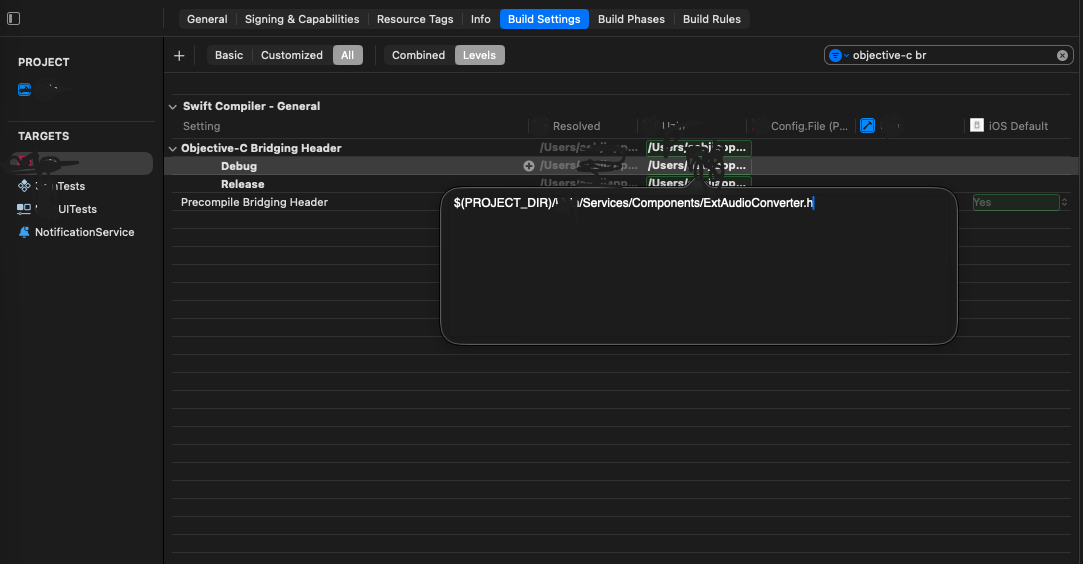Toggle the sidebar panel icon
Image resolution: width=1083 pixels, height=564 pixels.
[13, 19]
